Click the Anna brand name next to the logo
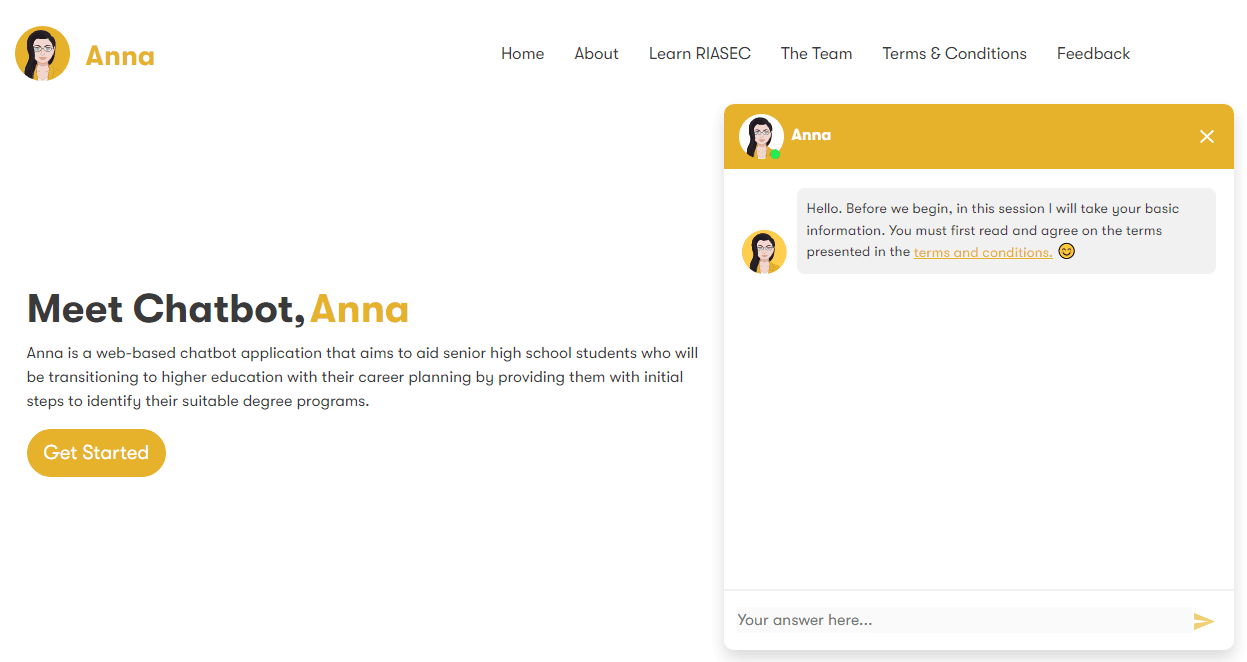Image resolution: width=1247 pixels, height=662 pixels. coord(120,55)
